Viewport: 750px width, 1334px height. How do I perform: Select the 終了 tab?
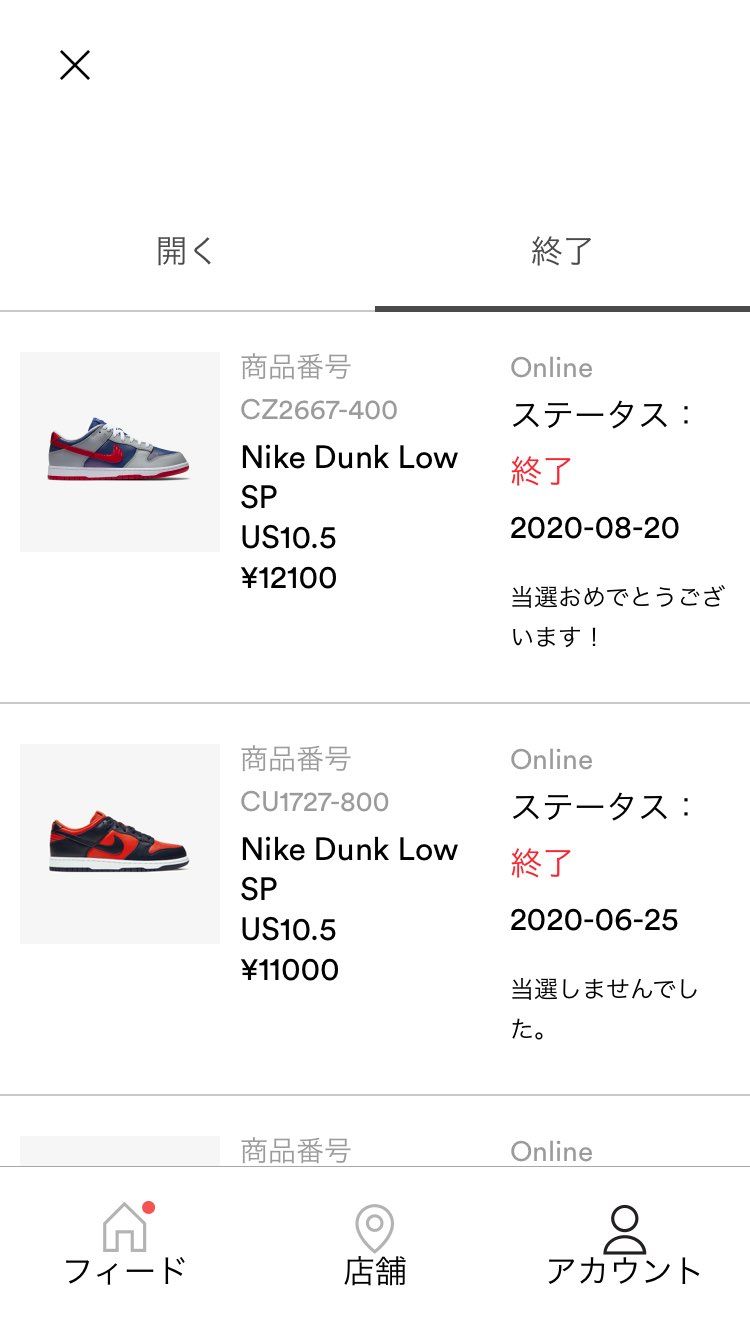click(562, 251)
